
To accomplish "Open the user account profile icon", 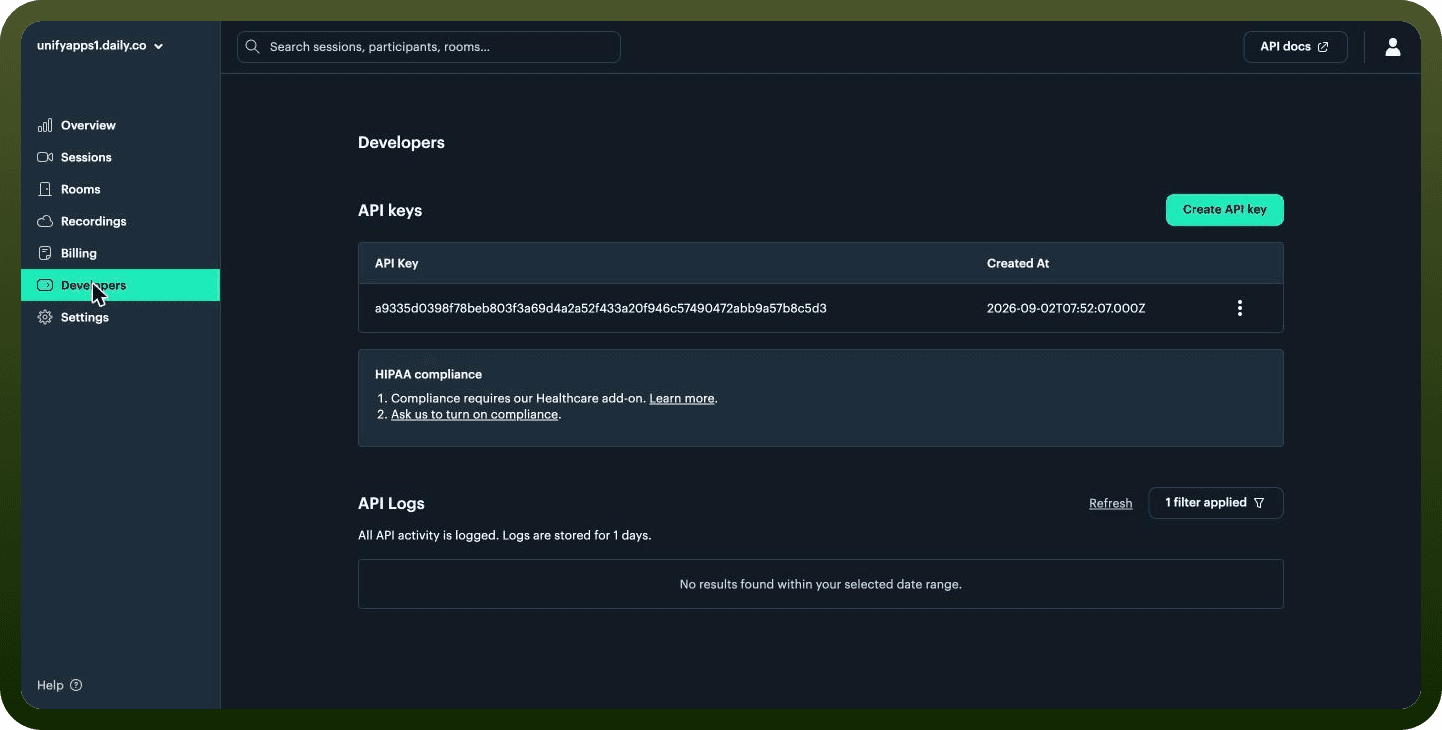I will 1392,47.
